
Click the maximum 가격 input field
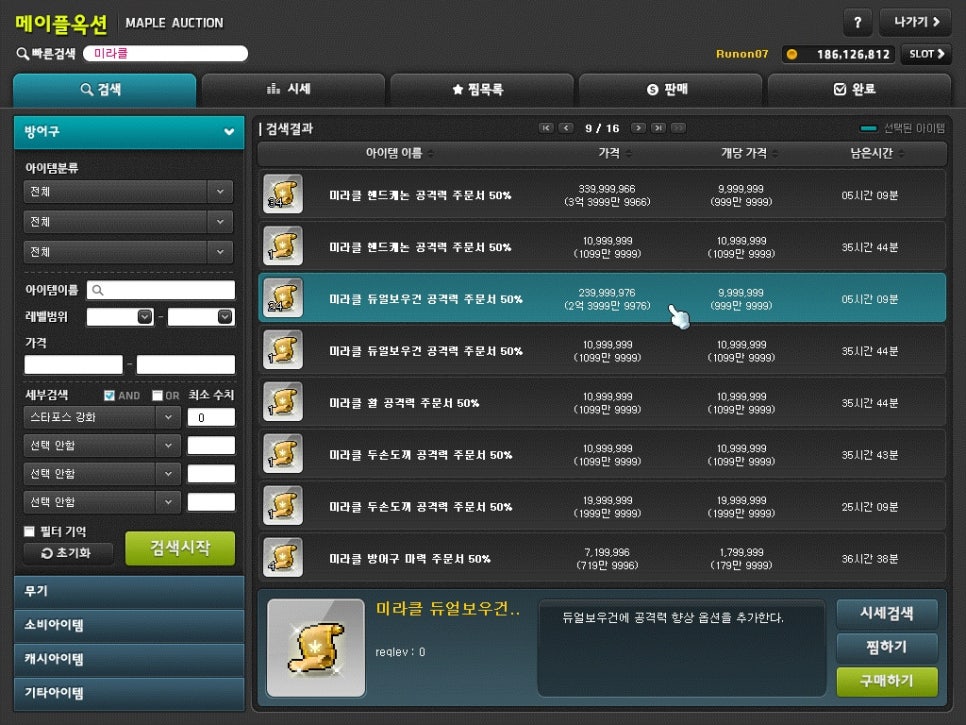[x=185, y=365]
